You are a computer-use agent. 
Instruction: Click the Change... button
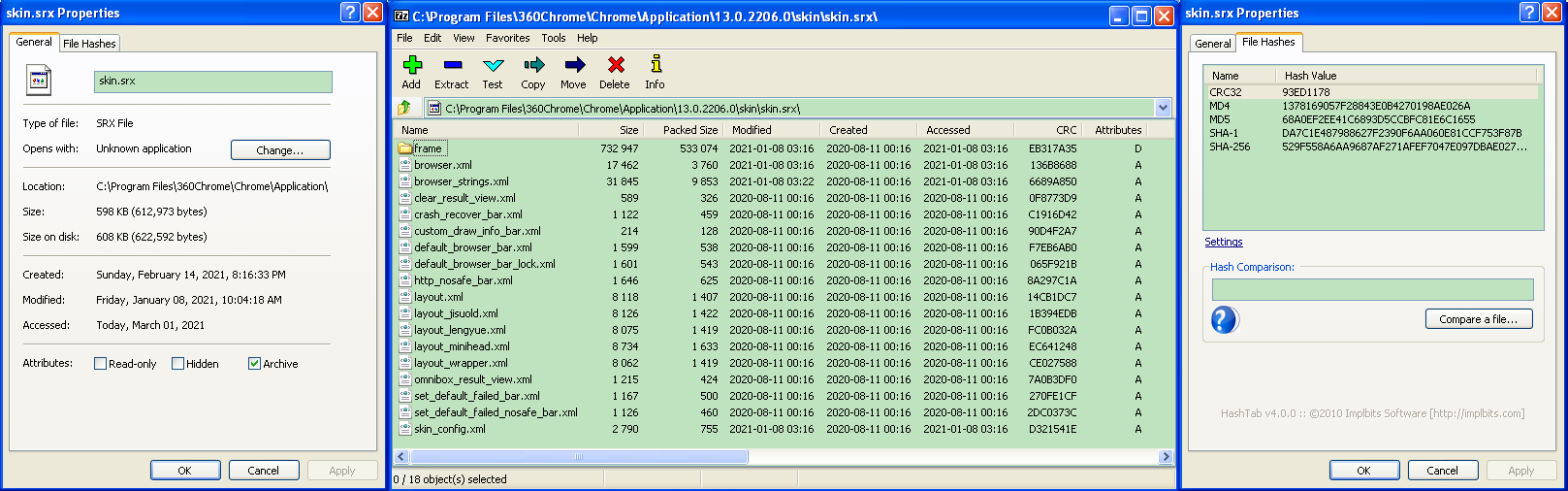(280, 150)
